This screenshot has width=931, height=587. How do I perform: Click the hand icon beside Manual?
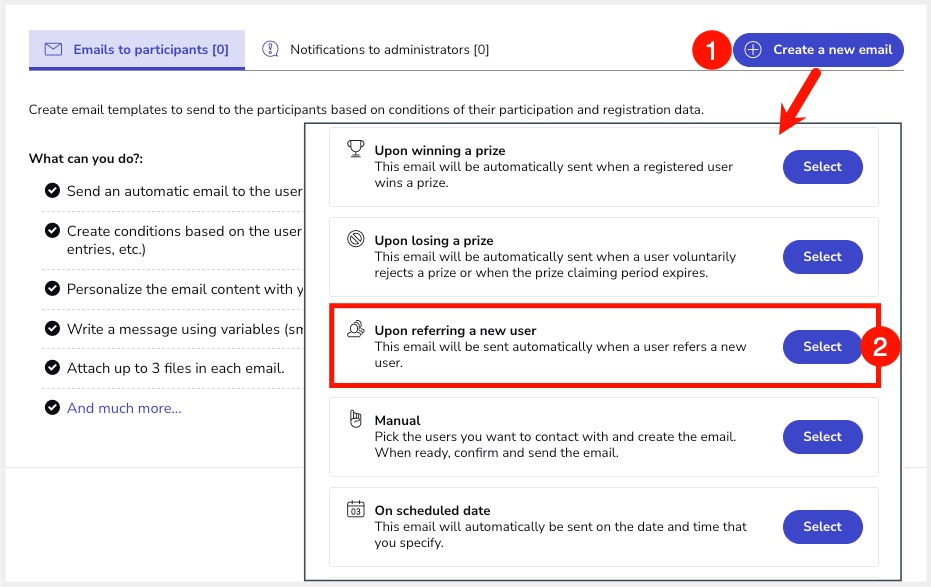click(x=355, y=420)
